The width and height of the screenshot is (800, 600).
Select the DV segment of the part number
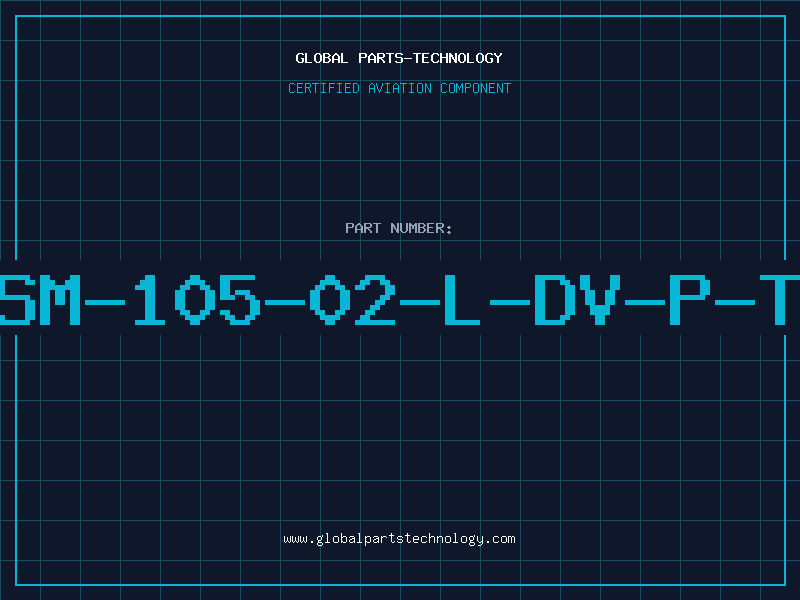point(577,299)
